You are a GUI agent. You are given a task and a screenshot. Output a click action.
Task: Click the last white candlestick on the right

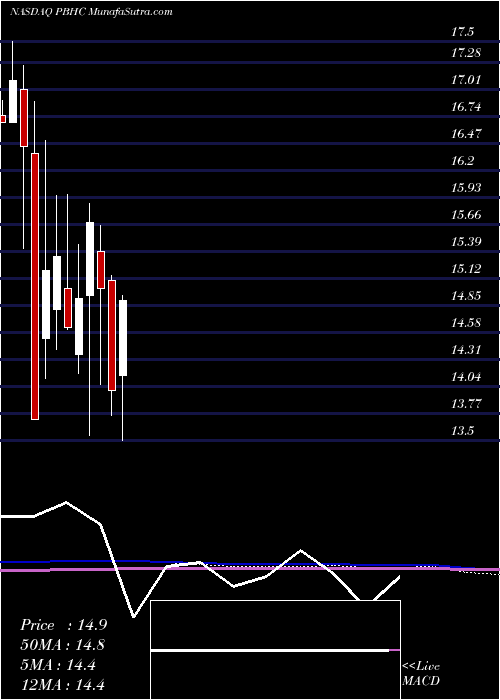[x=123, y=338]
